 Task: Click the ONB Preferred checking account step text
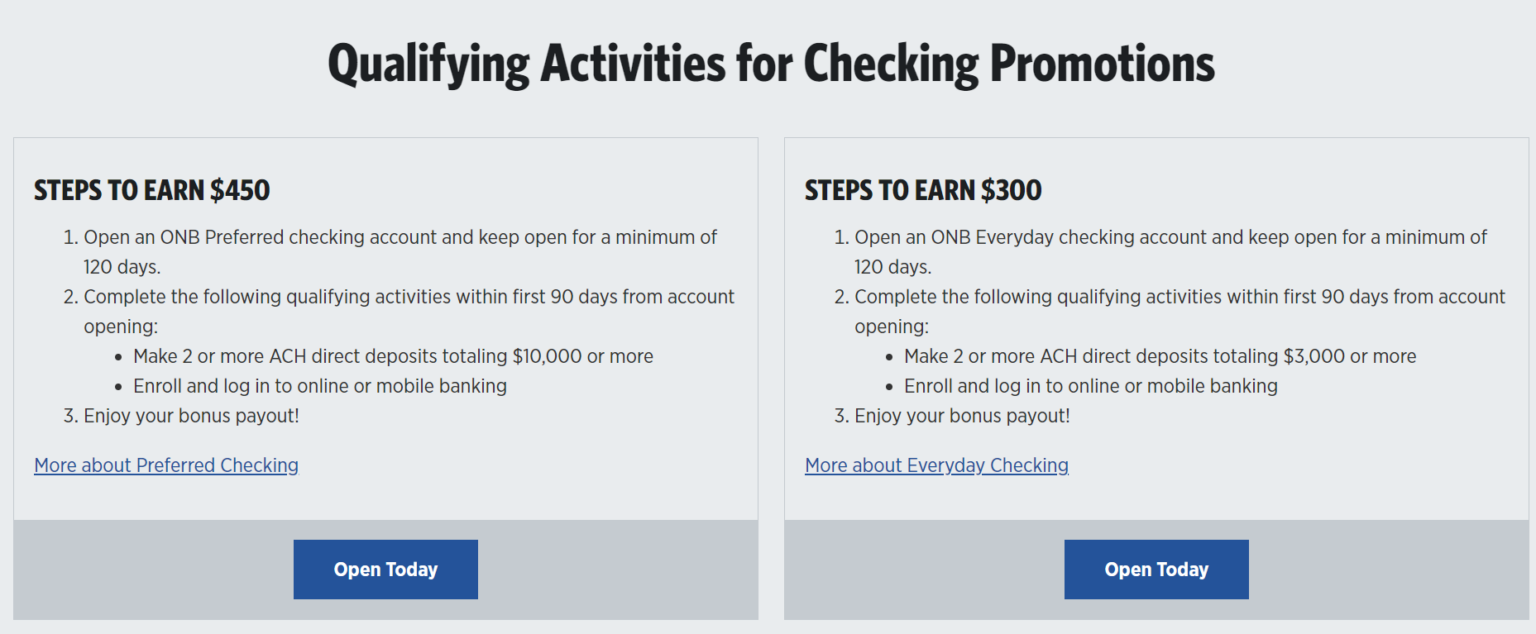point(400,238)
